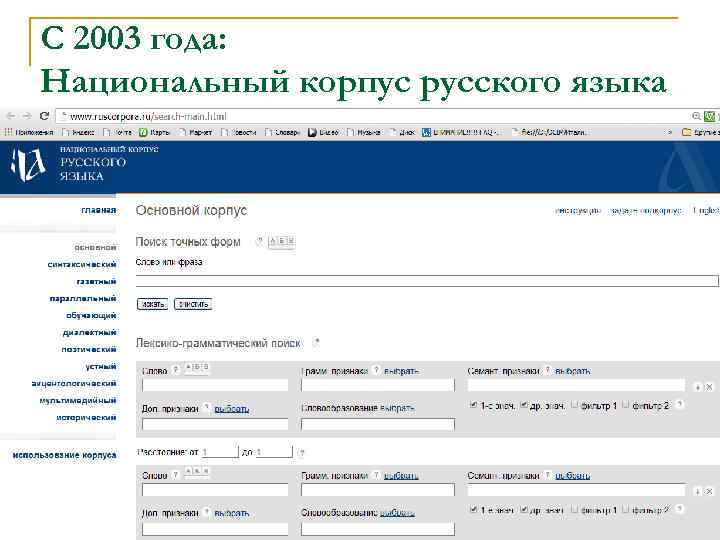Click выбрать for first Семант. признаки

click(573, 371)
